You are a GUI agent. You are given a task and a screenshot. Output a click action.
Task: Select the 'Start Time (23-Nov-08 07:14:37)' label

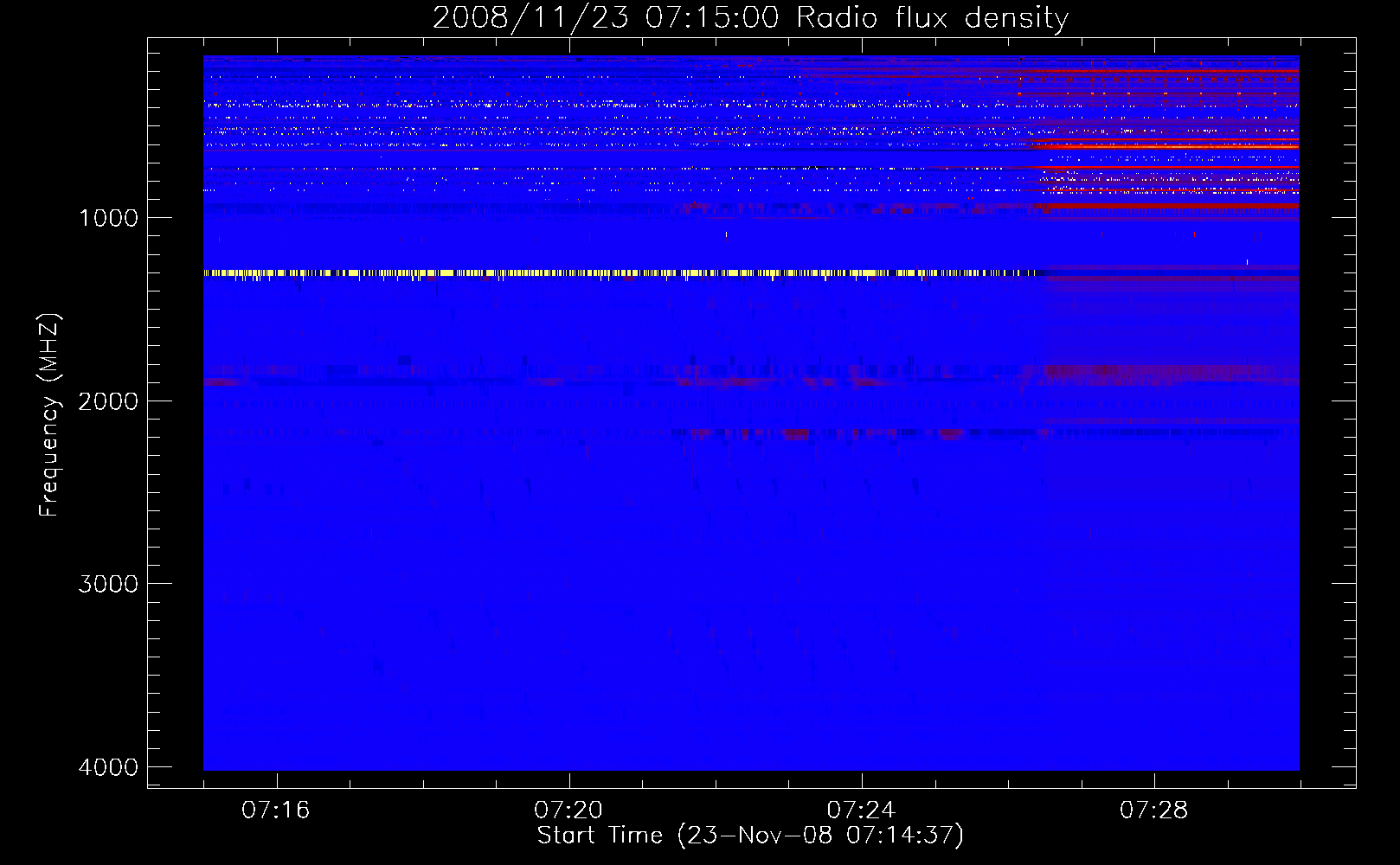750,836
